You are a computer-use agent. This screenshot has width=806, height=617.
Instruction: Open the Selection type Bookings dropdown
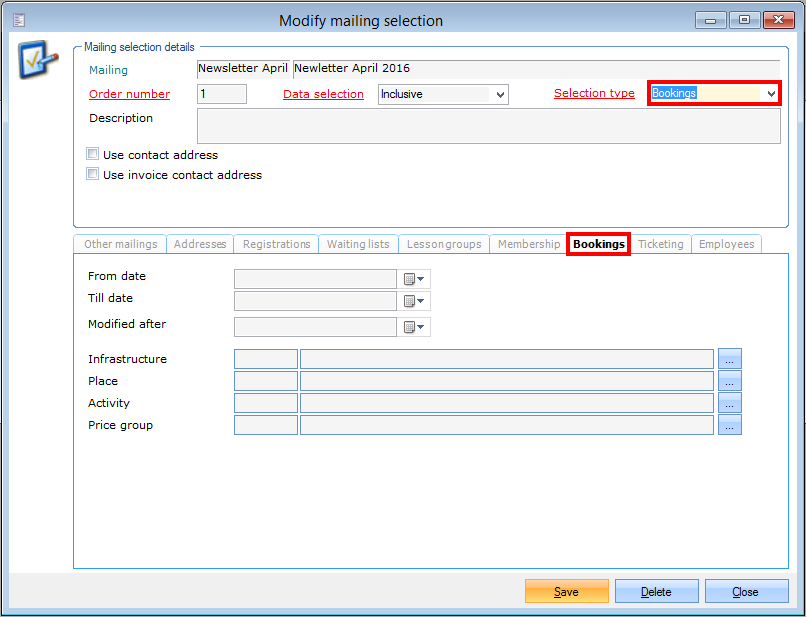[770, 94]
